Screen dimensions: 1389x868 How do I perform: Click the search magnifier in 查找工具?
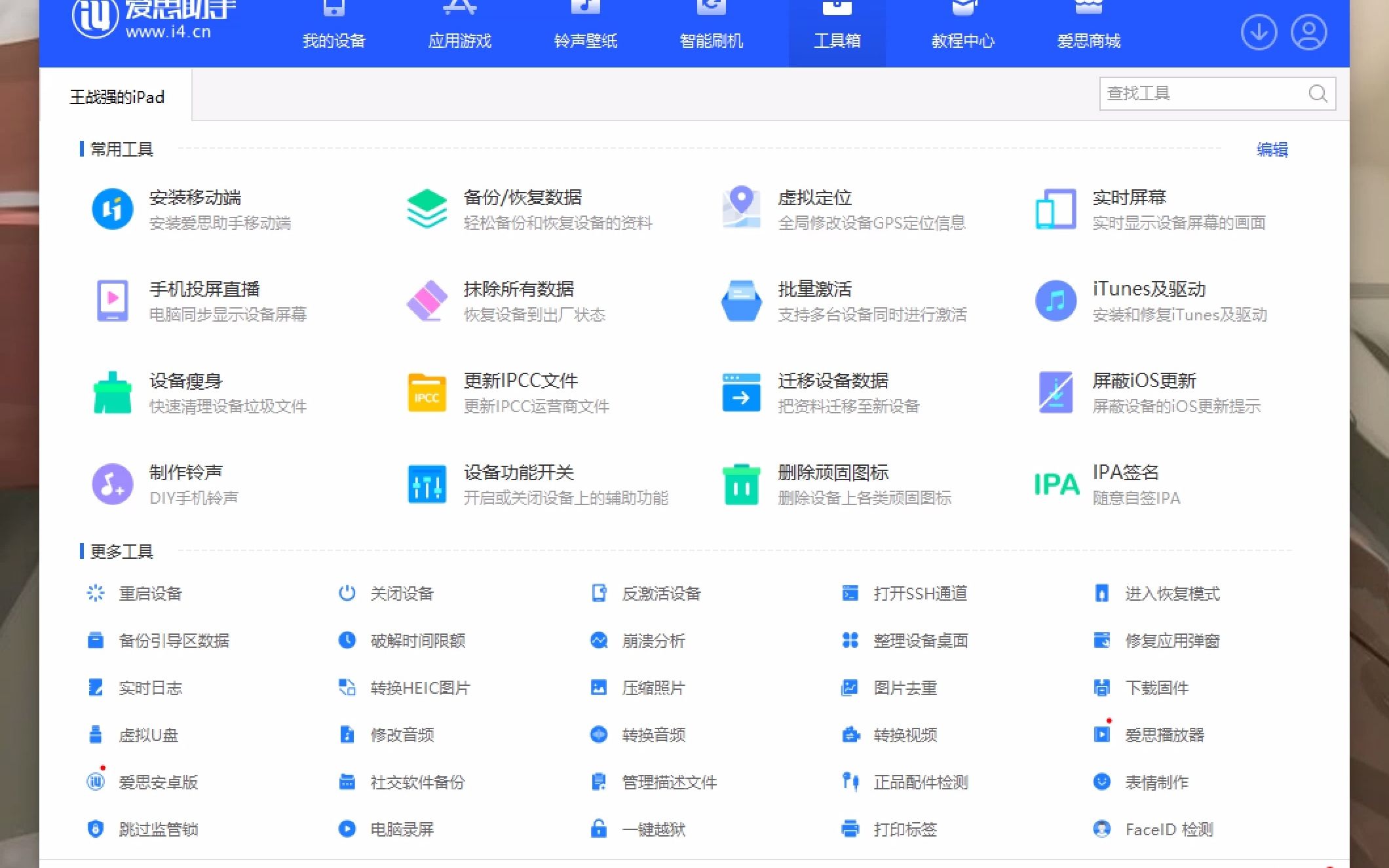point(1318,94)
